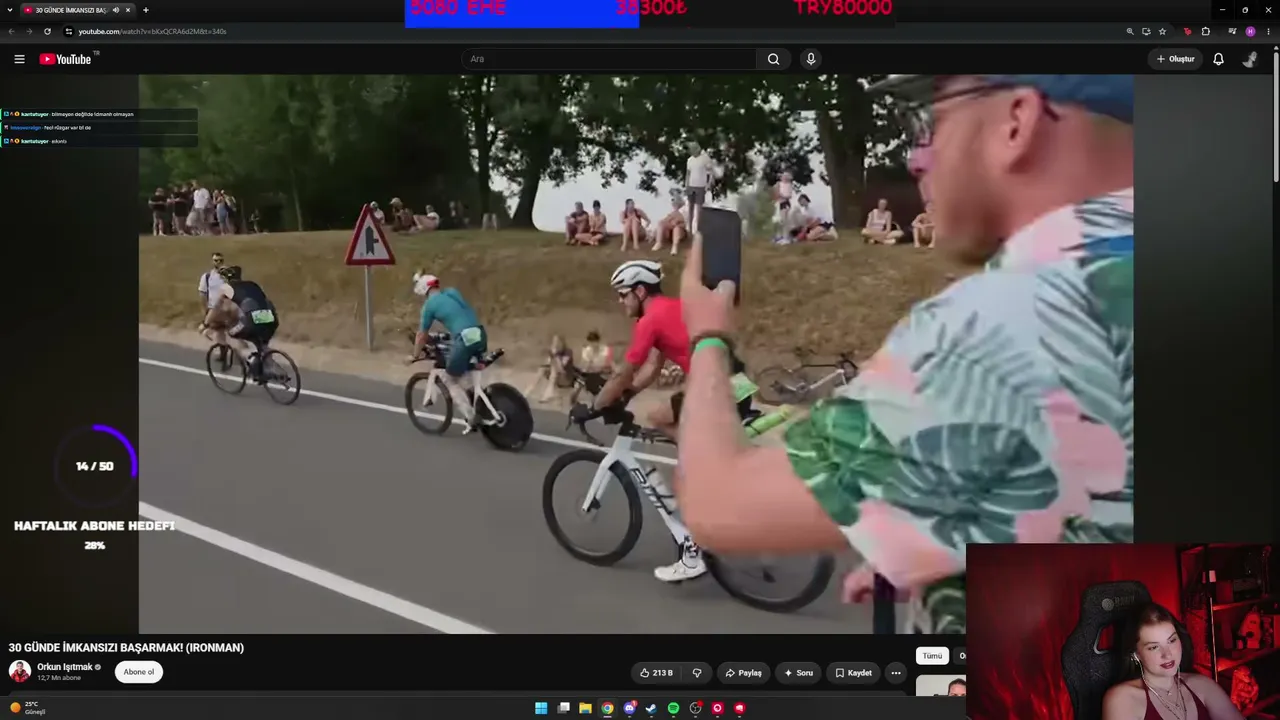Bookmark this page with the star icon
Image resolution: width=1280 pixels, height=720 pixels.
(x=1162, y=31)
